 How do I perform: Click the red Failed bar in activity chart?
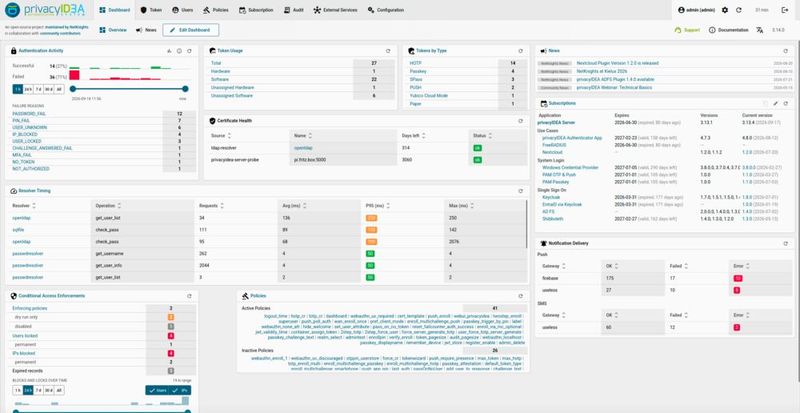tap(74, 75)
